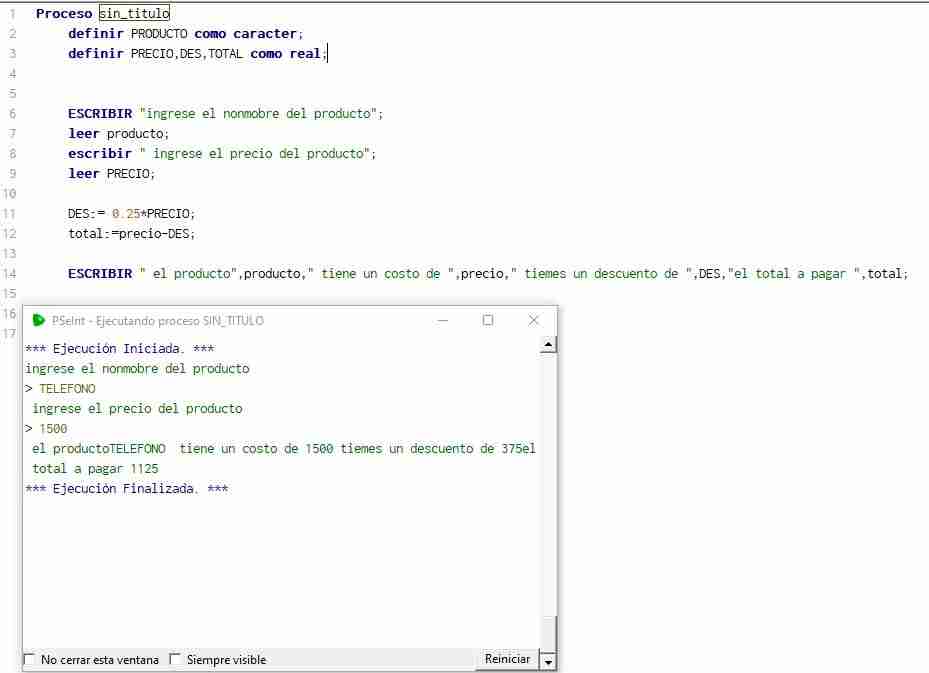The height and width of the screenshot is (673, 929).
Task: Click 'definir PRODUCTO como caracter' code line
Action: 185,33
